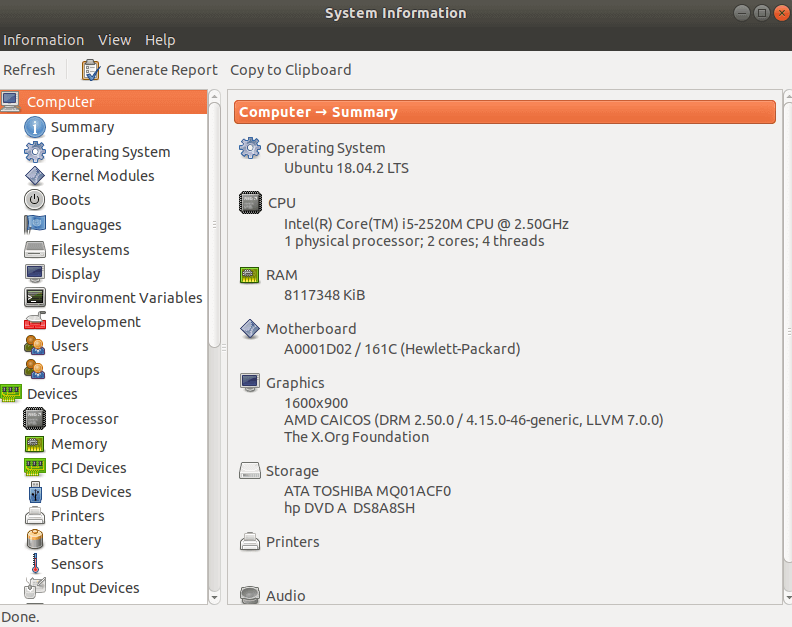Click the sidebar scrollbar down arrow
The height and width of the screenshot is (627, 792).
pos(214,597)
